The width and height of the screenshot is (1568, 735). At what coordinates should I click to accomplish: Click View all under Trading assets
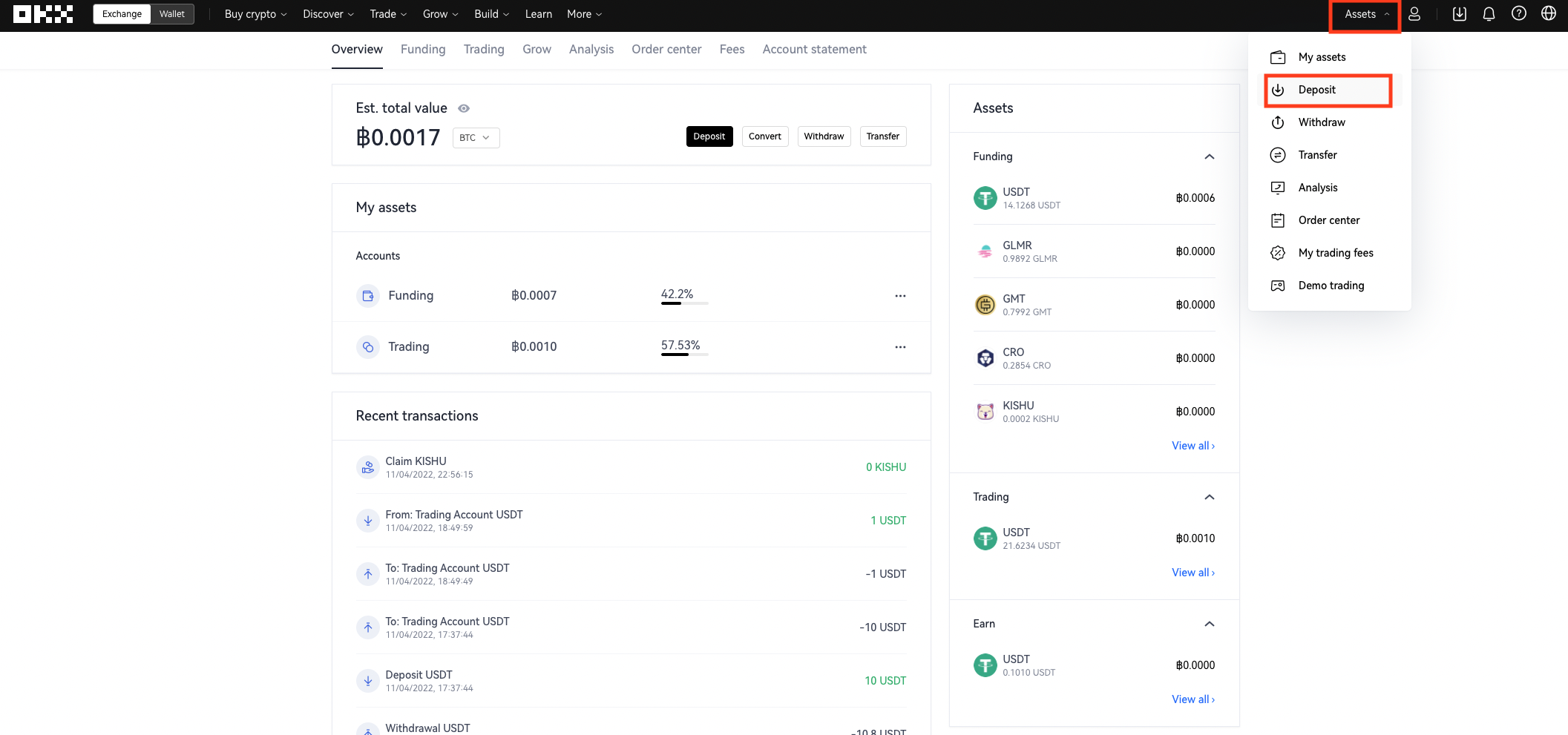pyautogui.click(x=1193, y=573)
